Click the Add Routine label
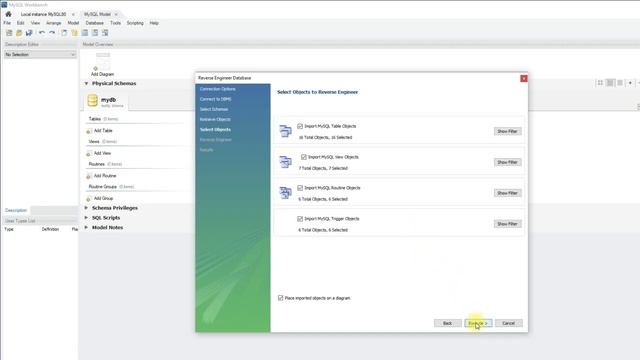This screenshot has width=640, height=360. pos(105,176)
